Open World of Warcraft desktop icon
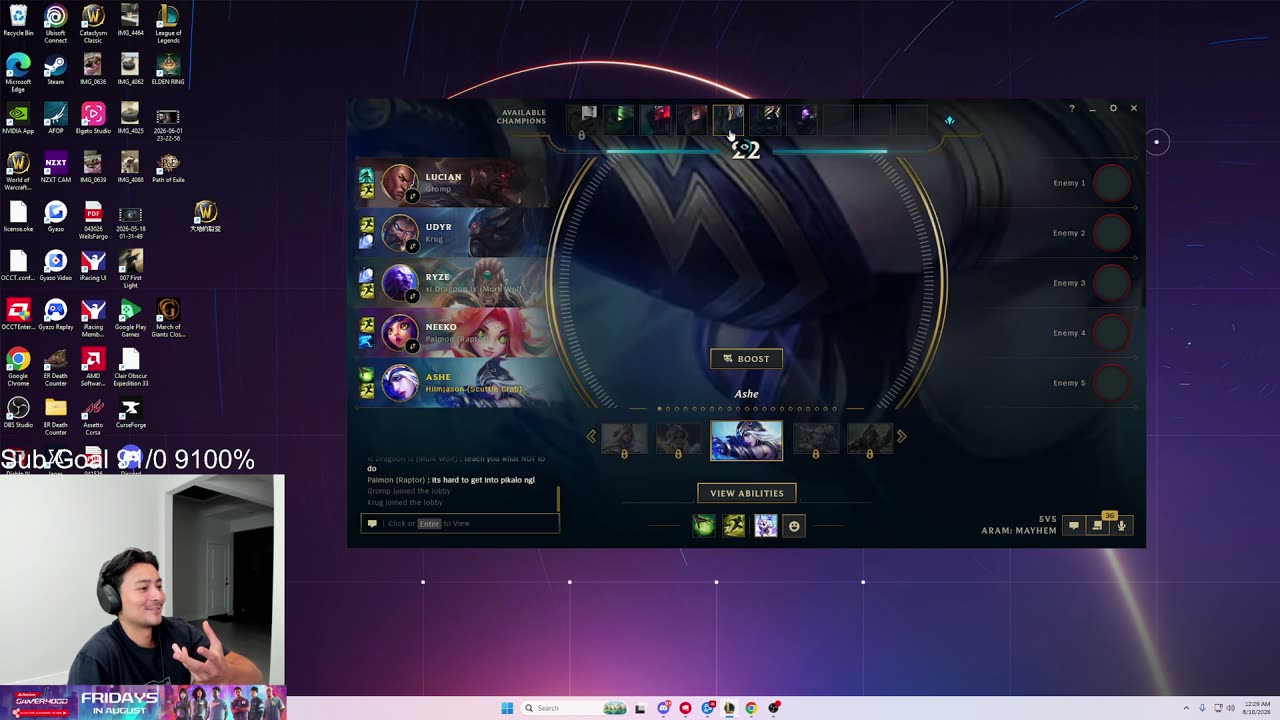 point(18,172)
